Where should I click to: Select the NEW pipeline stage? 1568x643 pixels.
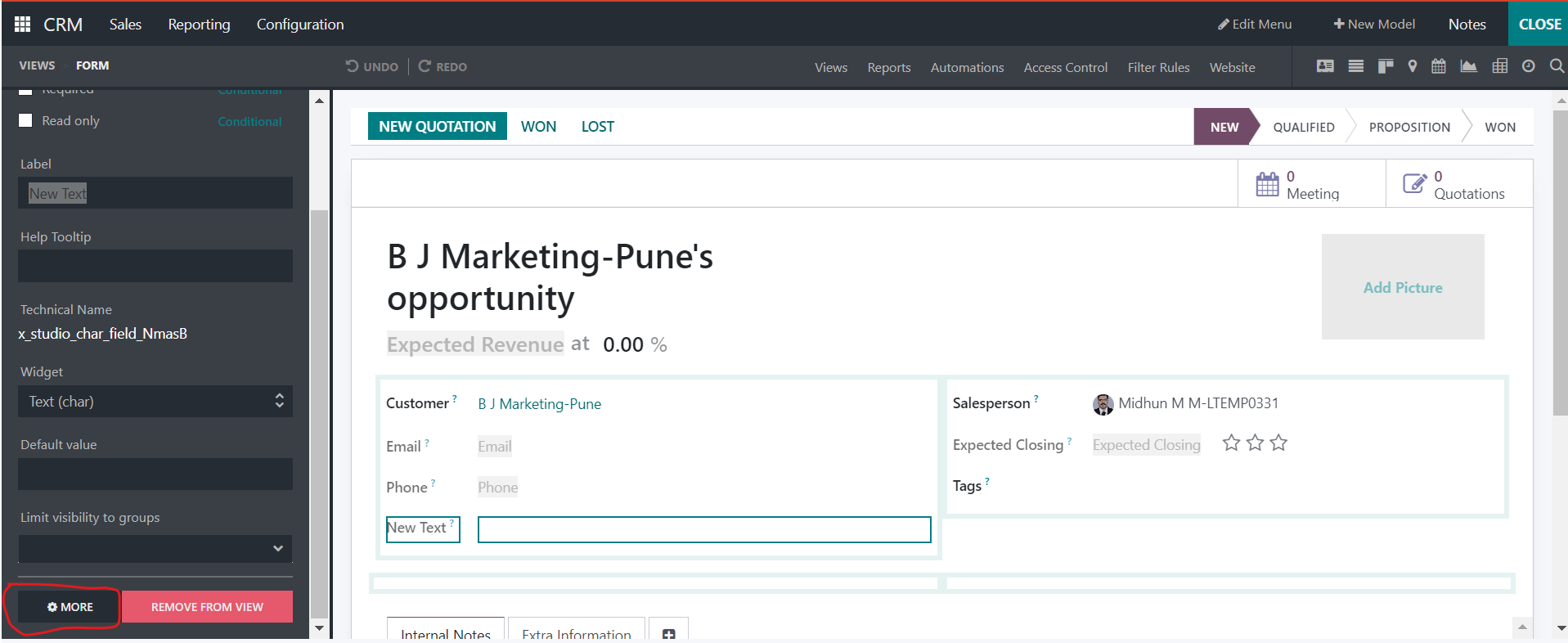pos(1224,127)
